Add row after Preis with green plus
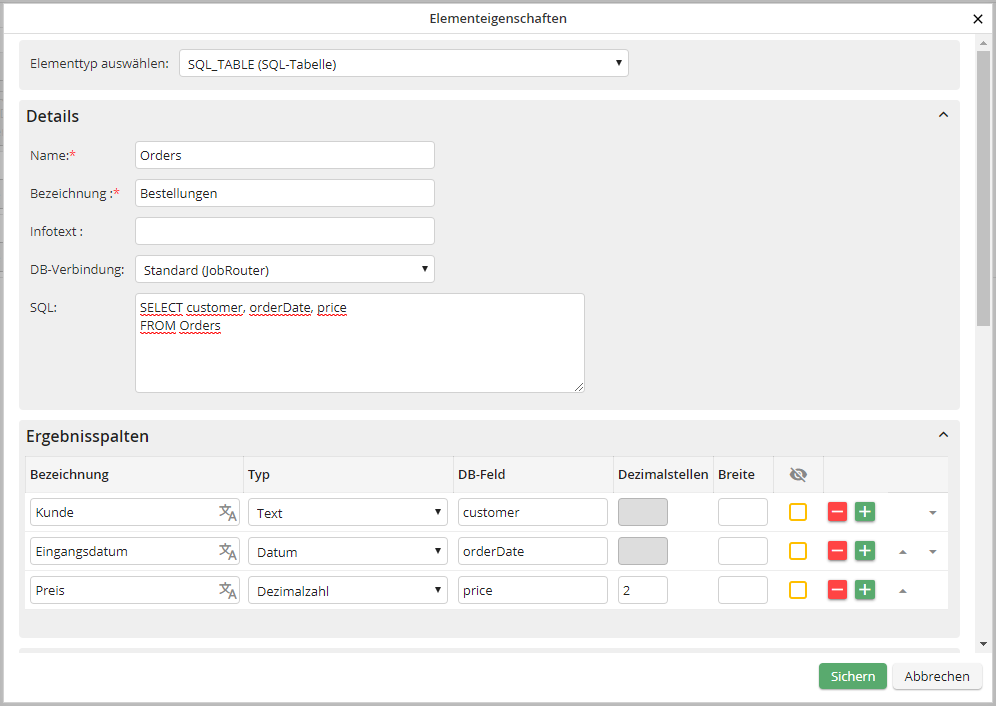 click(x=865, y=590)
